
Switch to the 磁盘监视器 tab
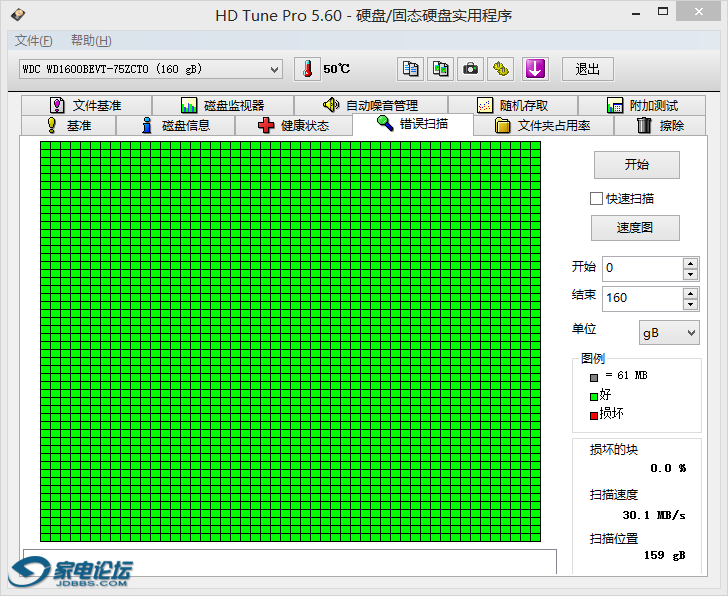pyautogui.click(x=223, y=105)
